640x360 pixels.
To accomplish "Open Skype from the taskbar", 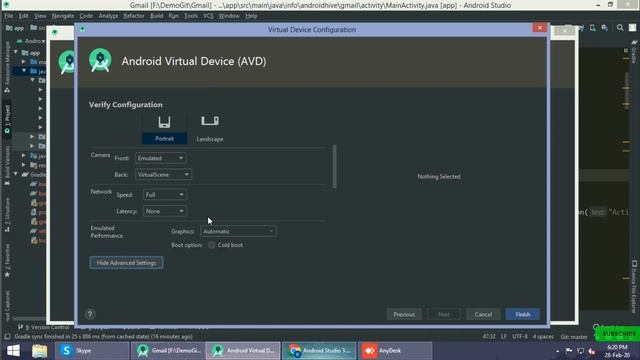I will (x=92, y=351).
